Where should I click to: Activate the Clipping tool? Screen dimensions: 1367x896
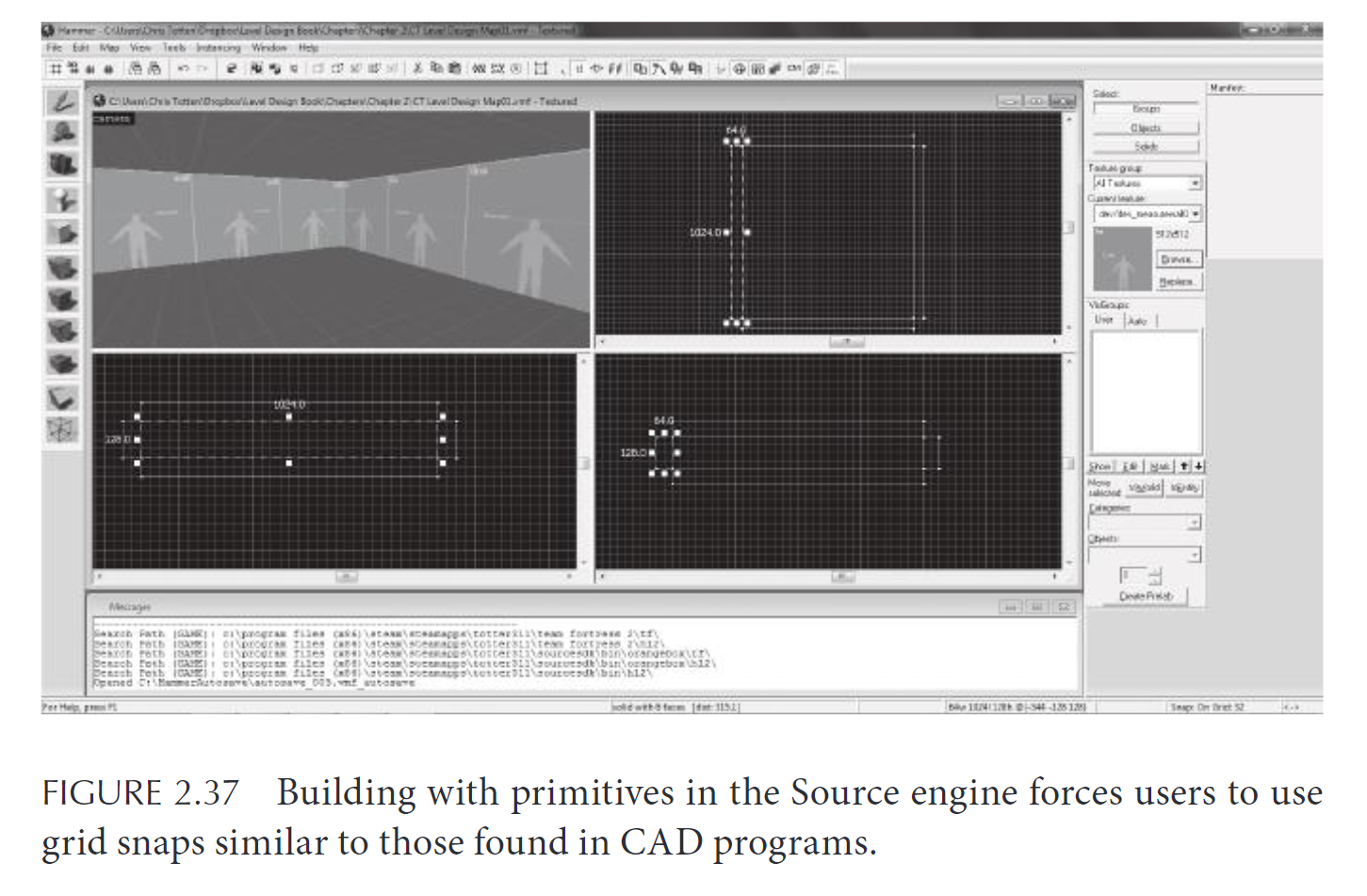click(62, 399)
